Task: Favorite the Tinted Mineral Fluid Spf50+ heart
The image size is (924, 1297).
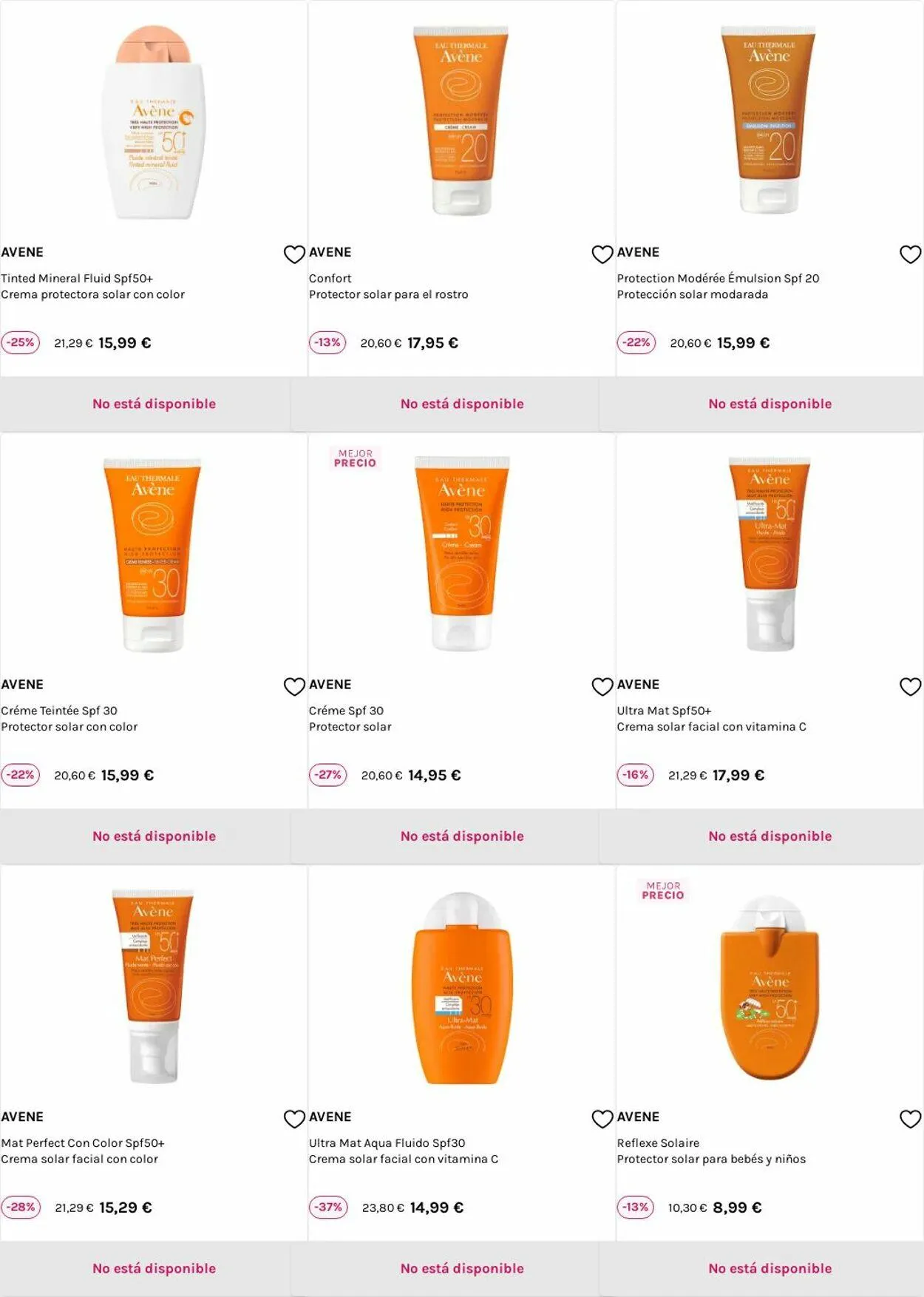Action: (294, 254)
